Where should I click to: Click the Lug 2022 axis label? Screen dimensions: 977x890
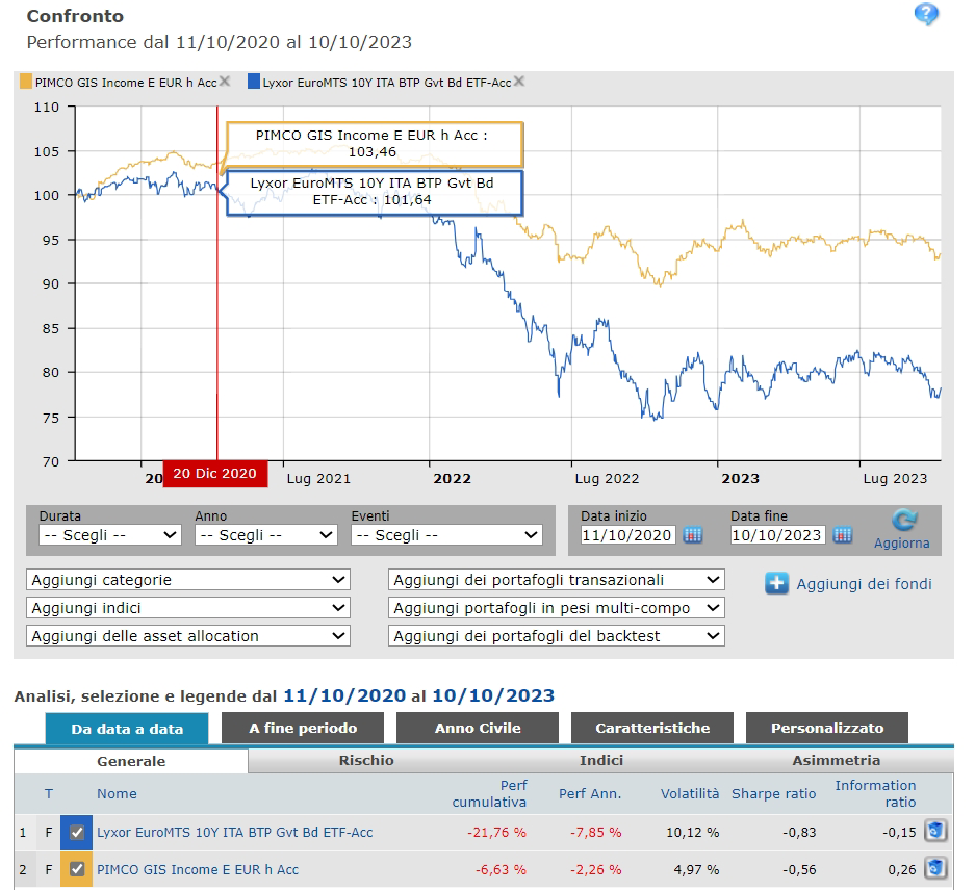click(607, 479)
